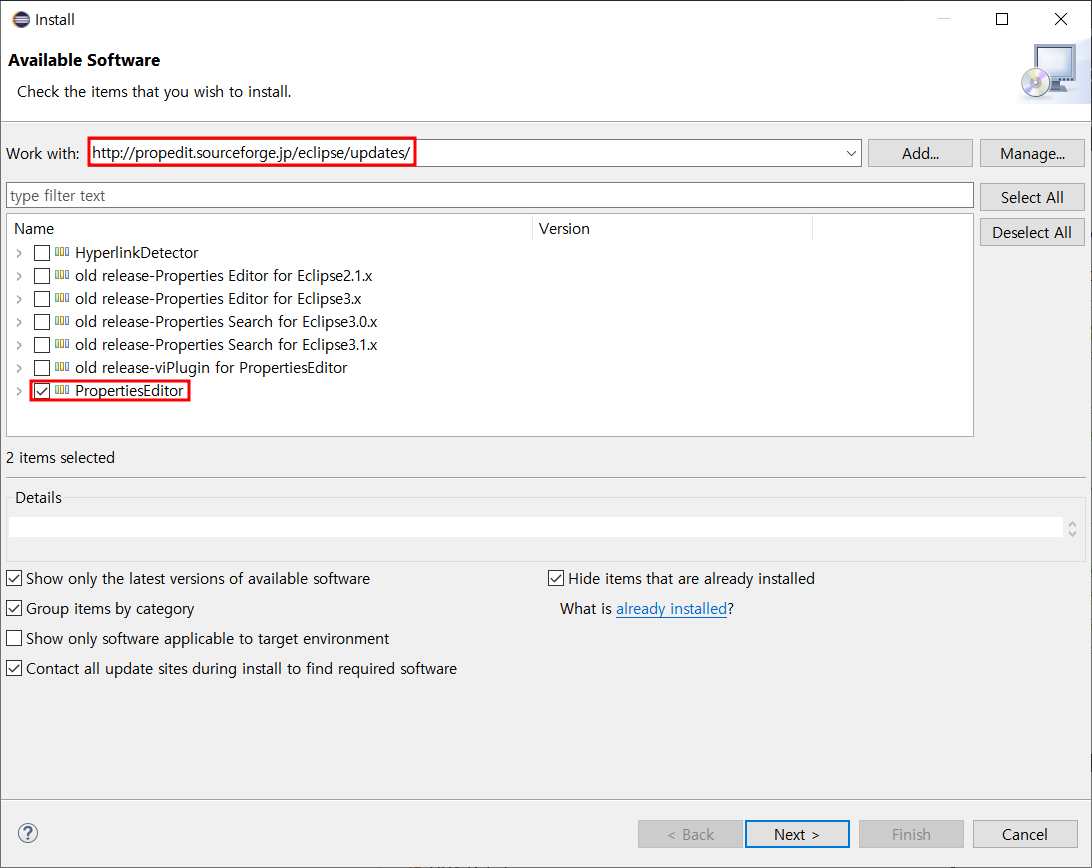Expand Properties Editor for Eclipse2.1.x node
Image resolution: width=1092 pixels, height=868 pixels.
(20, 276)
